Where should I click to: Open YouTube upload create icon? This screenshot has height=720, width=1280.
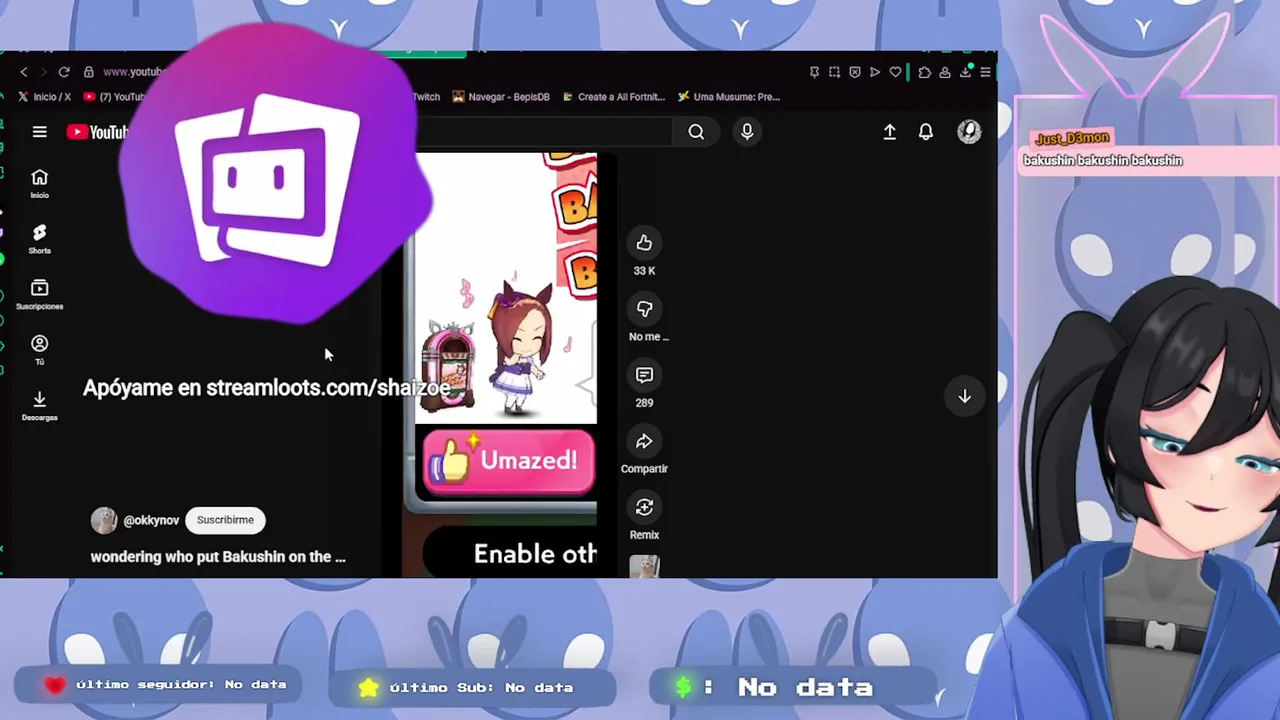(889, 132)
